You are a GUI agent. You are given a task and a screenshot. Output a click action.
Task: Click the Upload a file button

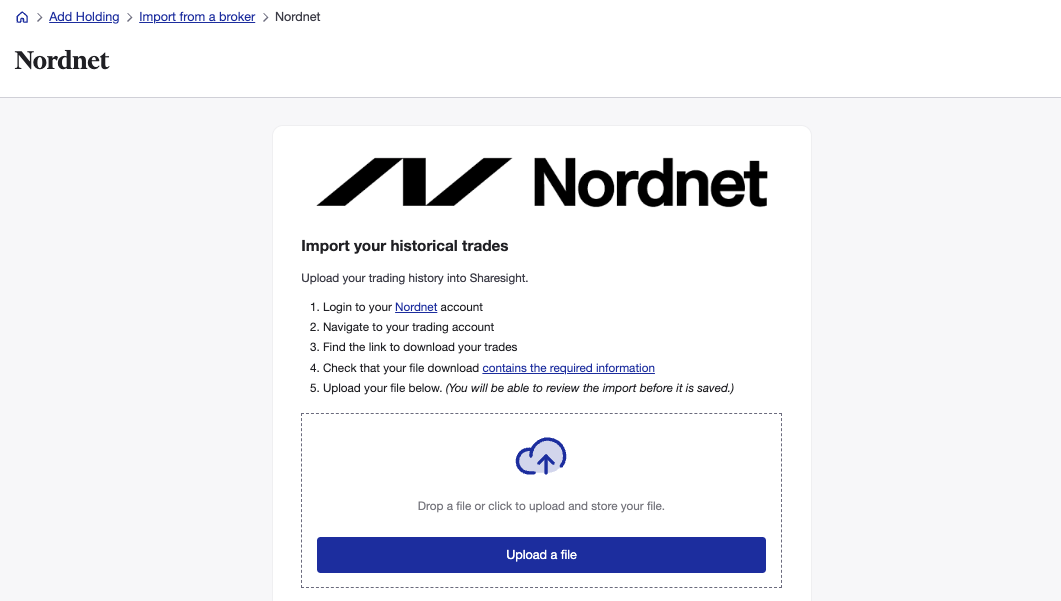541,554
